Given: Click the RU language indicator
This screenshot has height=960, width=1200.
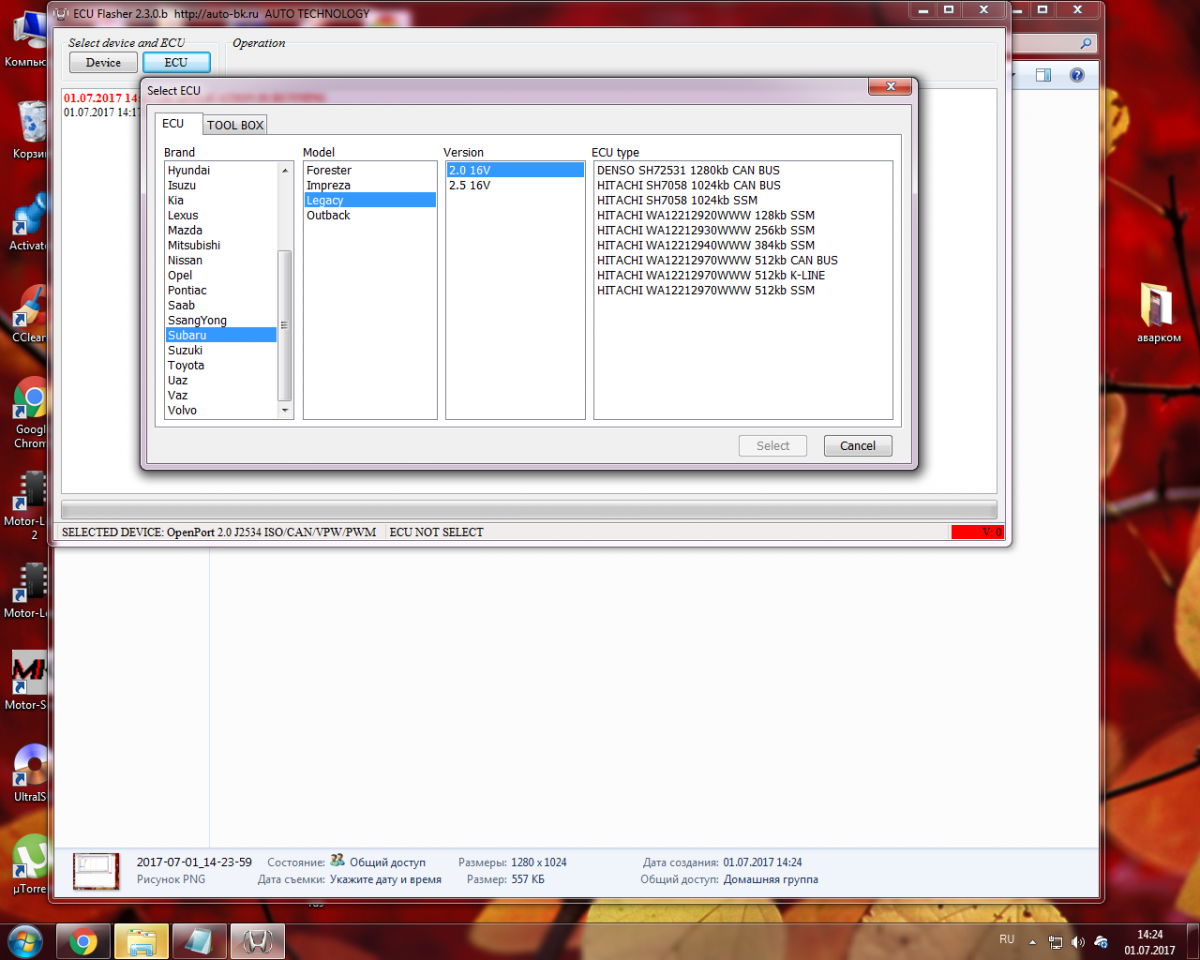Looking at the screenshot, I should (1007, 940).
